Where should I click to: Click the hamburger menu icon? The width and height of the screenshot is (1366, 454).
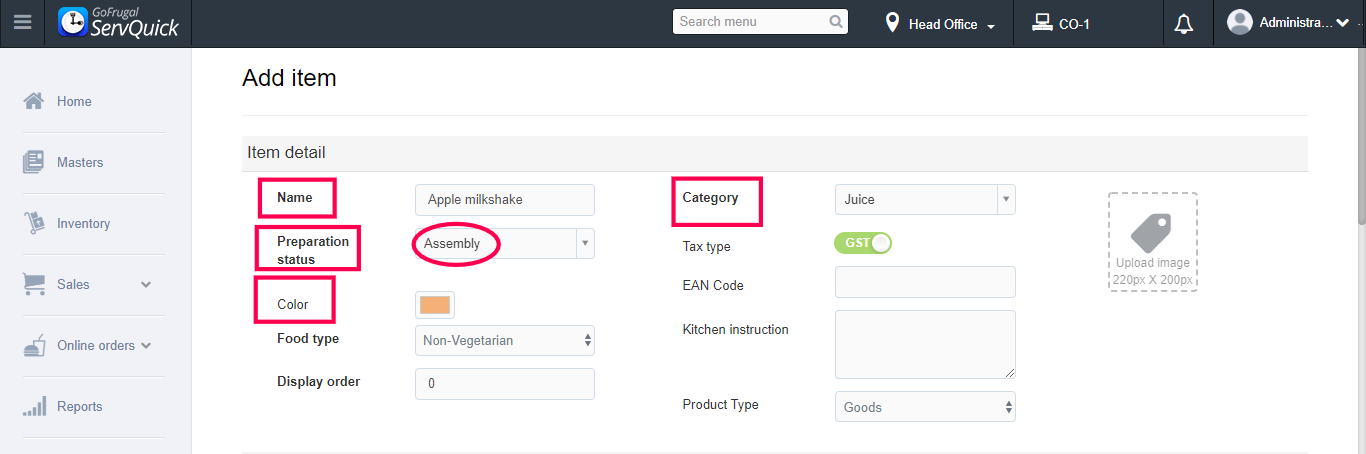point(22,23)
